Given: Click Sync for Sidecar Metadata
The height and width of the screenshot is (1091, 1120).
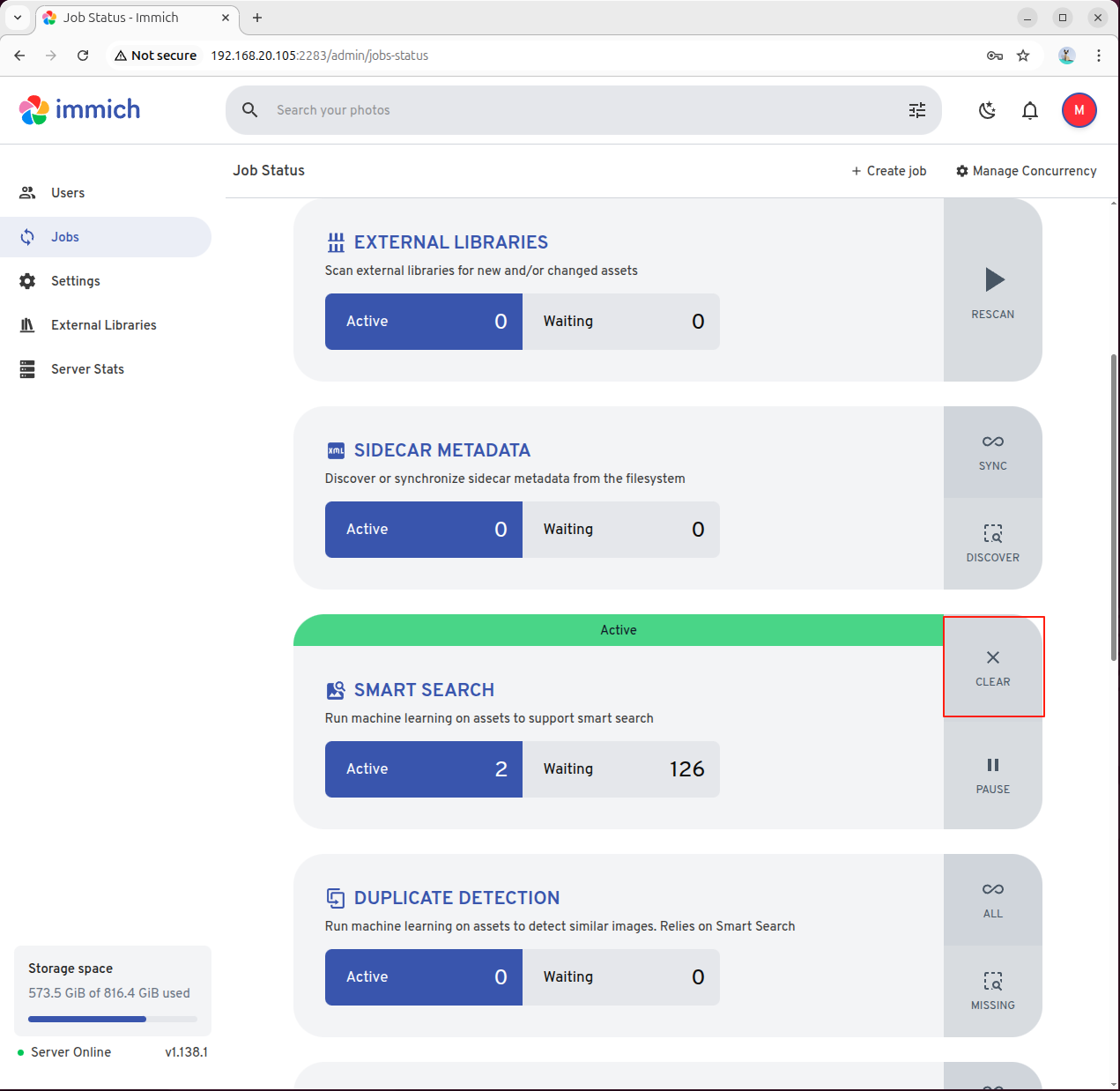Looking at the screenshot, I should tap(993, 452).
